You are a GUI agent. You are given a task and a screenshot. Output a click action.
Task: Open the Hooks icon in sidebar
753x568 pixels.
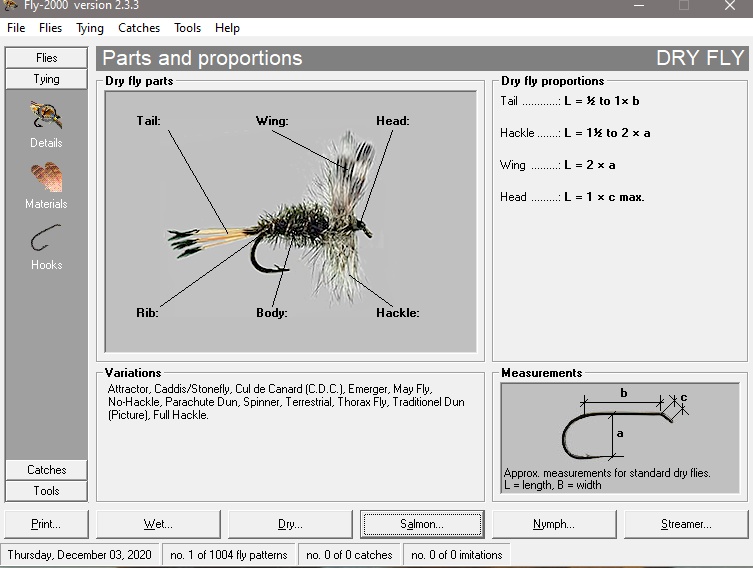pos(46,238)
